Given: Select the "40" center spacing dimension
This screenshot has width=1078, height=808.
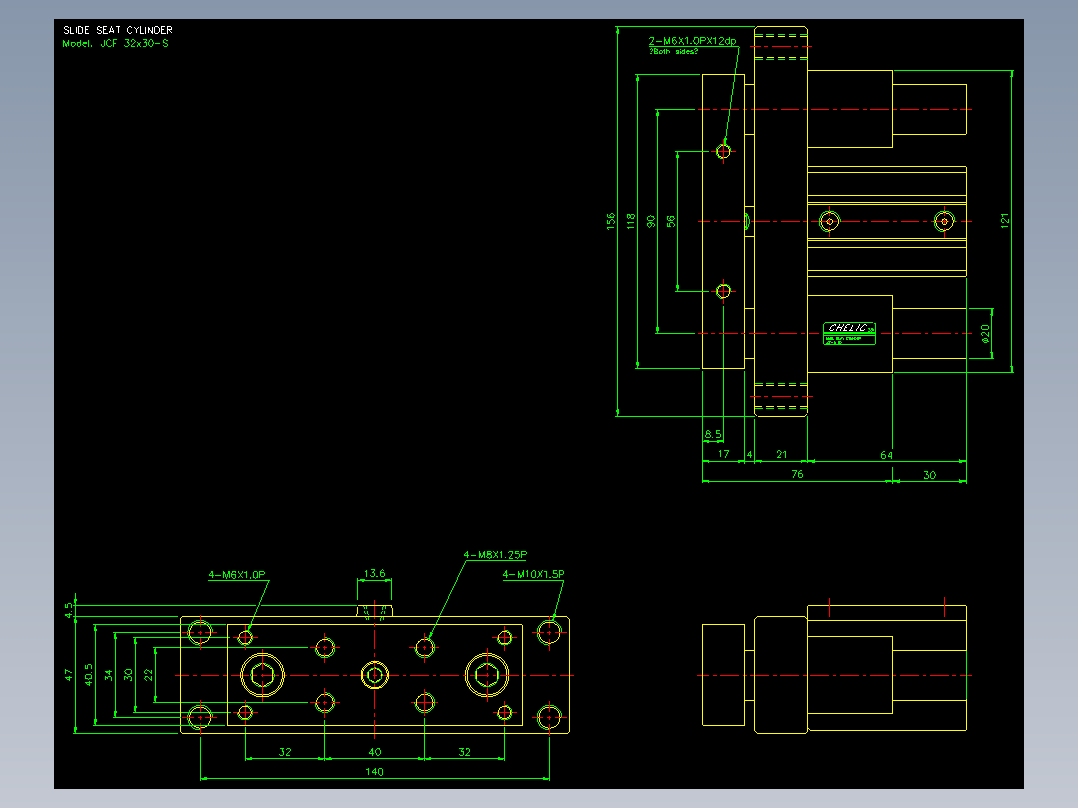Looking at the screenshot, I should coord(375,752).
